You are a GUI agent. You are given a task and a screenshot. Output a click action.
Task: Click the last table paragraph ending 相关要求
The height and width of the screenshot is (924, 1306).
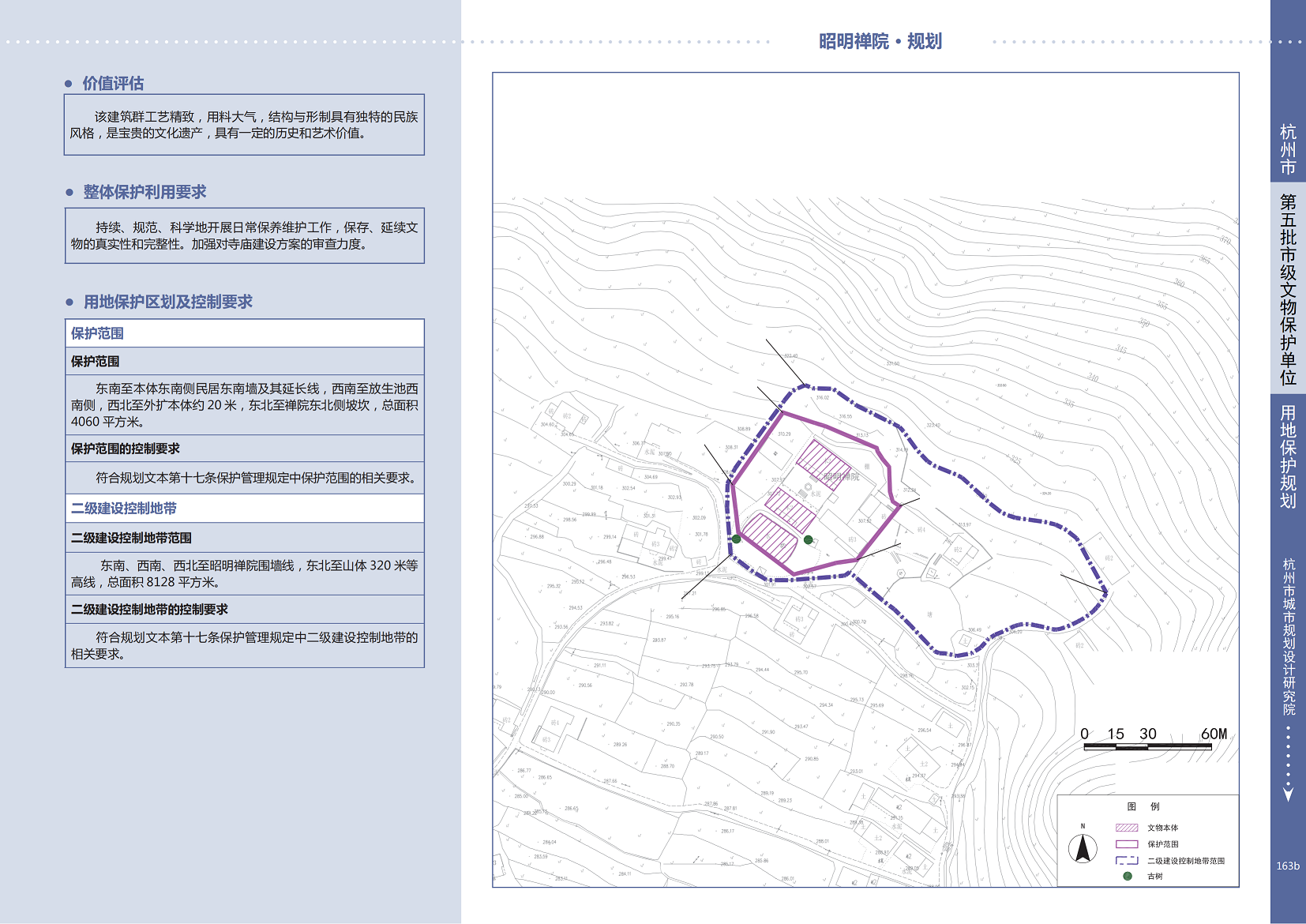click(x=245, y=646)
